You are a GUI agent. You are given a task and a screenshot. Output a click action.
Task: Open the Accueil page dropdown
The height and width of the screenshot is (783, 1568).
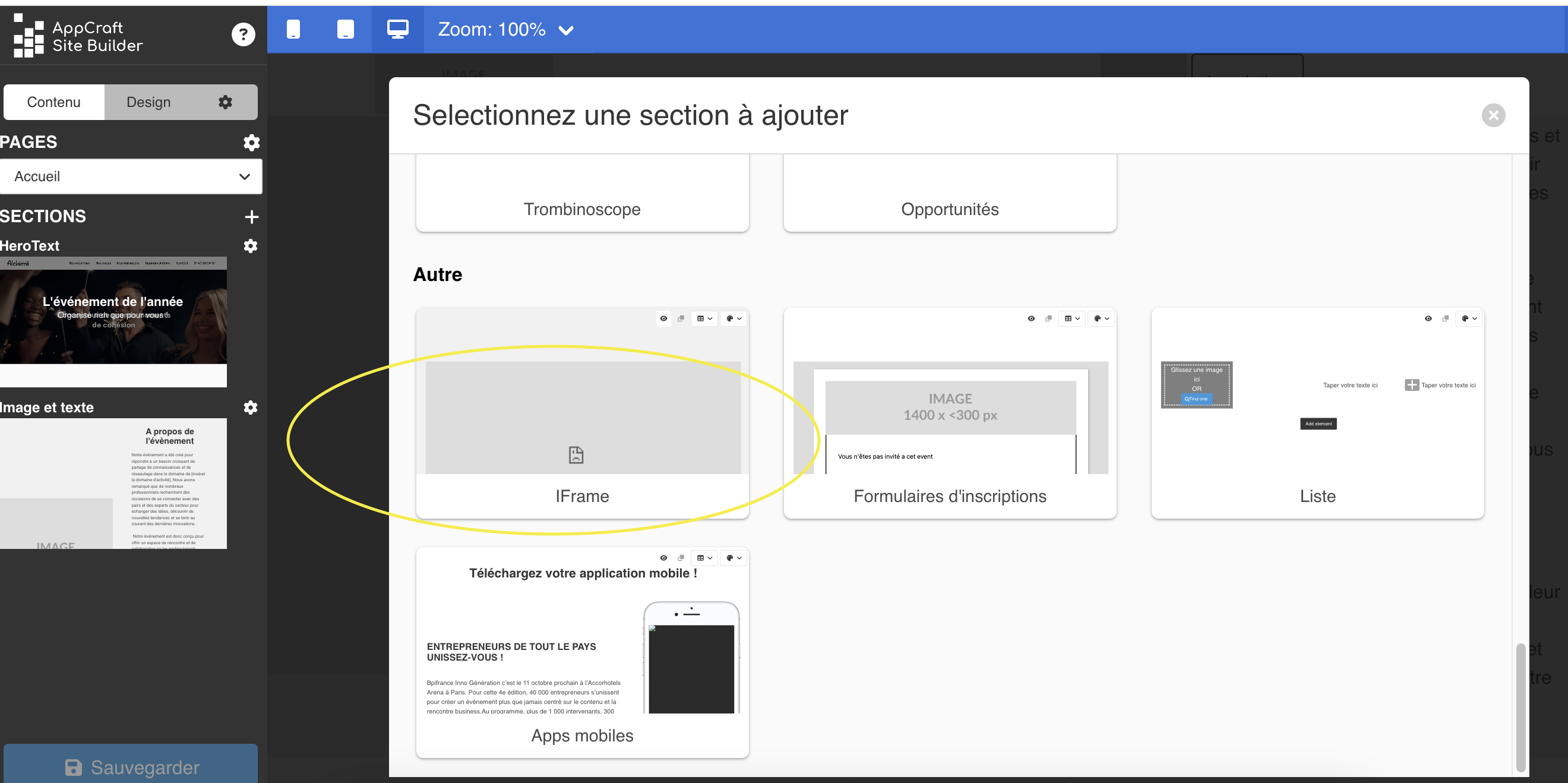click(x=131, y=176)
